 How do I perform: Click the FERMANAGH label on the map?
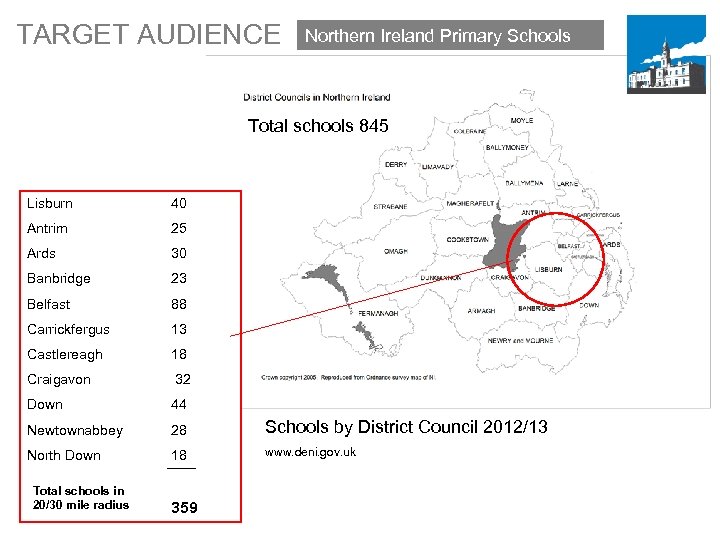point(378,314)
